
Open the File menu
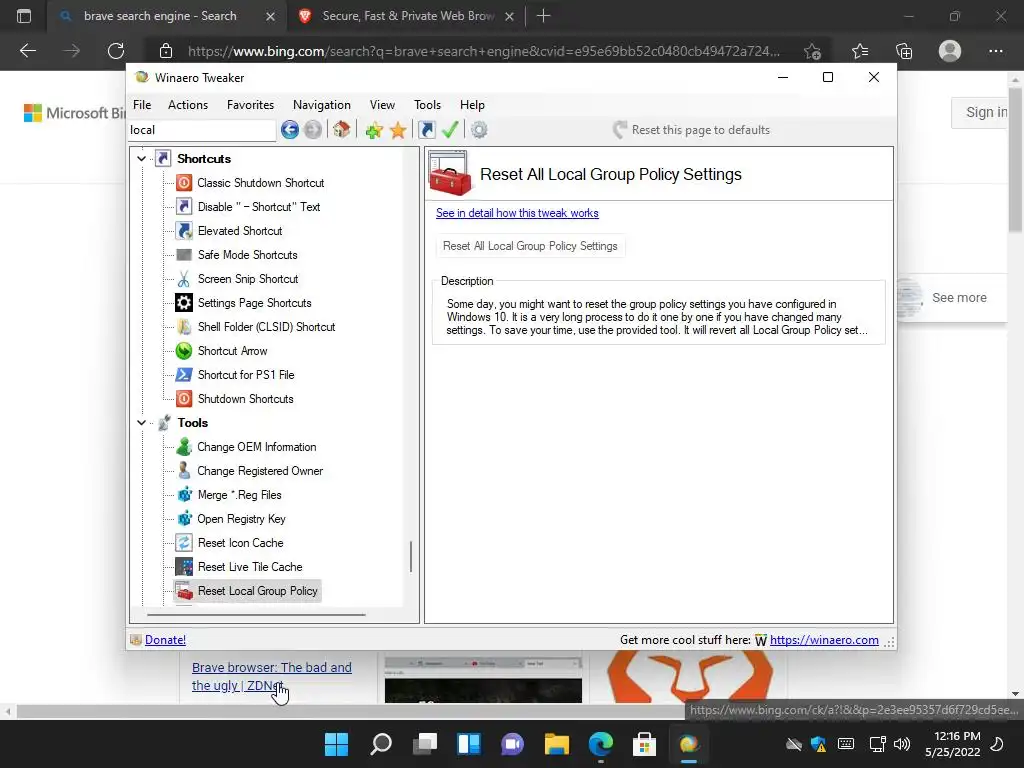[x=142, y=105]
